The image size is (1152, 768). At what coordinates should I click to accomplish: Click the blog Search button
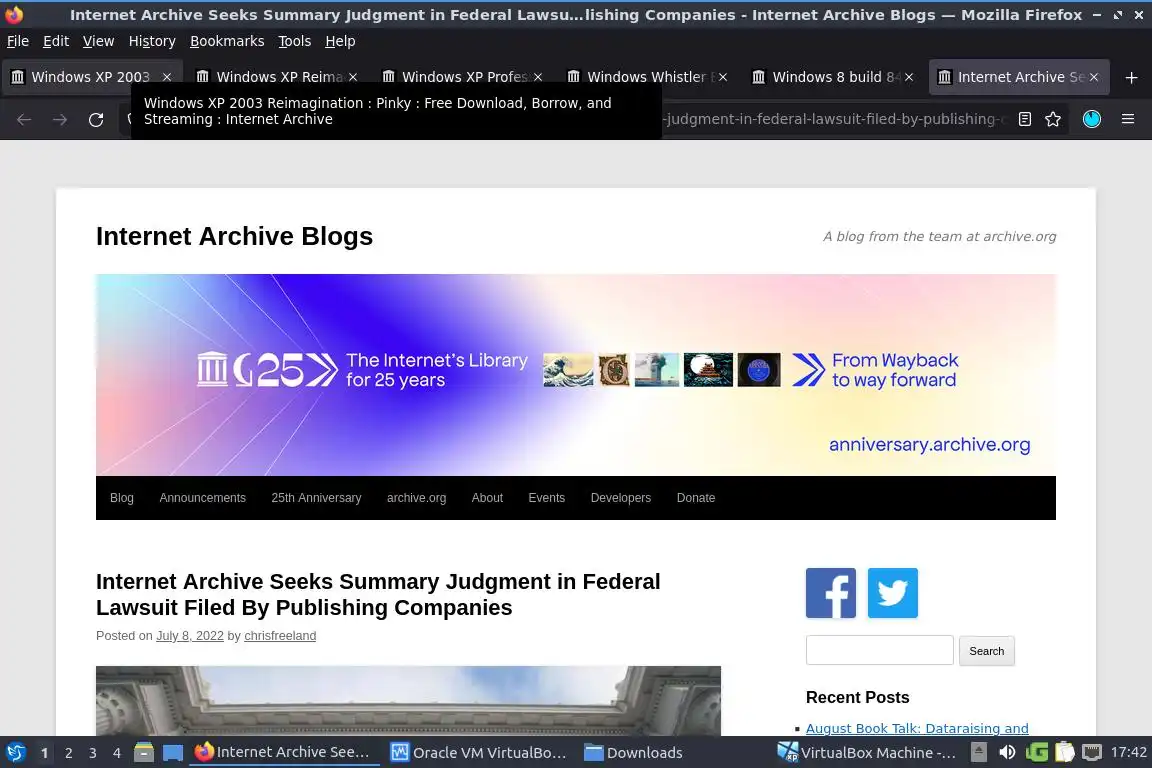click(987, 651)
